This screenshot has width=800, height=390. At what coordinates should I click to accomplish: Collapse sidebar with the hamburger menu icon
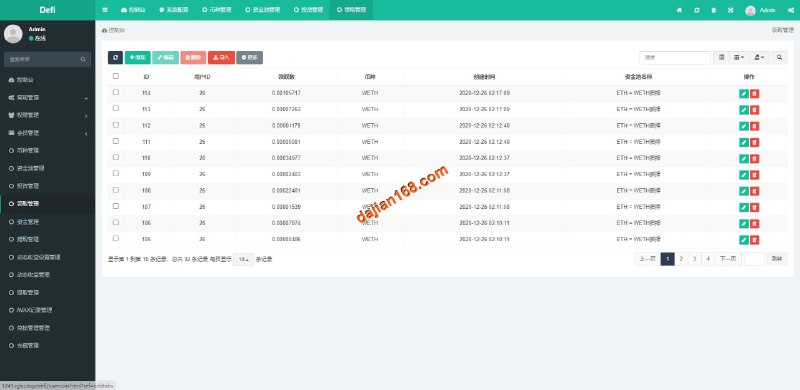coord(105,10)
